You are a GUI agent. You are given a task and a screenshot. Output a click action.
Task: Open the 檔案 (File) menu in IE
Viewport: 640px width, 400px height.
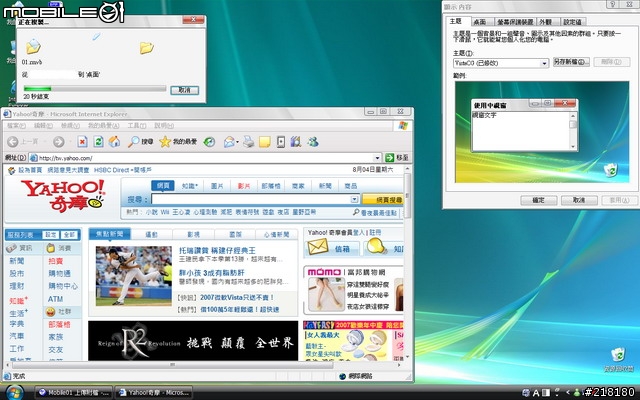[x=16, y=126]
